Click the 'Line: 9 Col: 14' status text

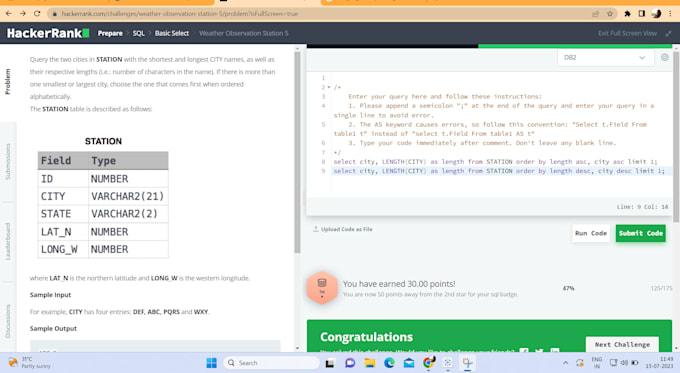point(642,207)
